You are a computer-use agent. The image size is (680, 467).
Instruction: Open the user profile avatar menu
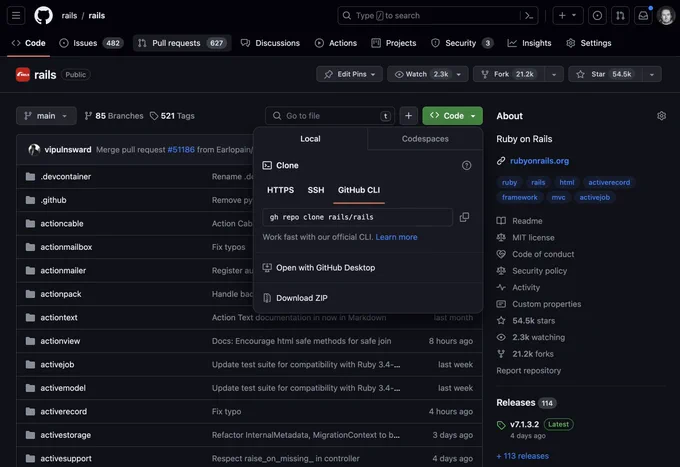coord(666,16)
